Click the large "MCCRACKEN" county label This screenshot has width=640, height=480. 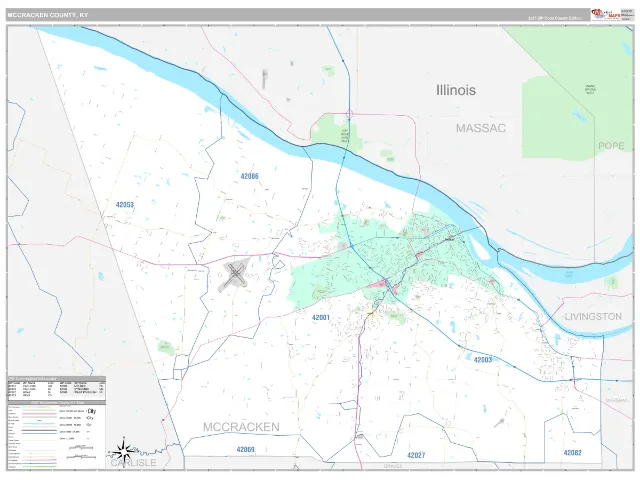241,427
